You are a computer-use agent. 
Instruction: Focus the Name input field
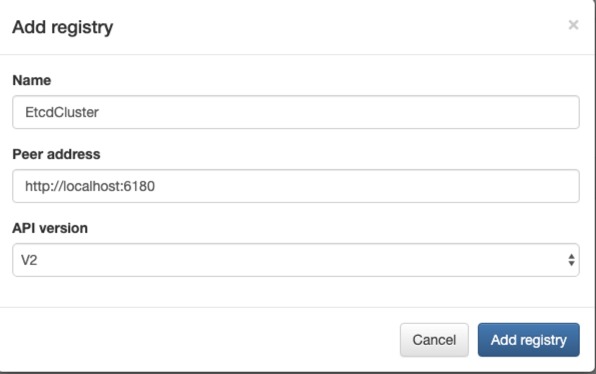click(x=296, y=112)
